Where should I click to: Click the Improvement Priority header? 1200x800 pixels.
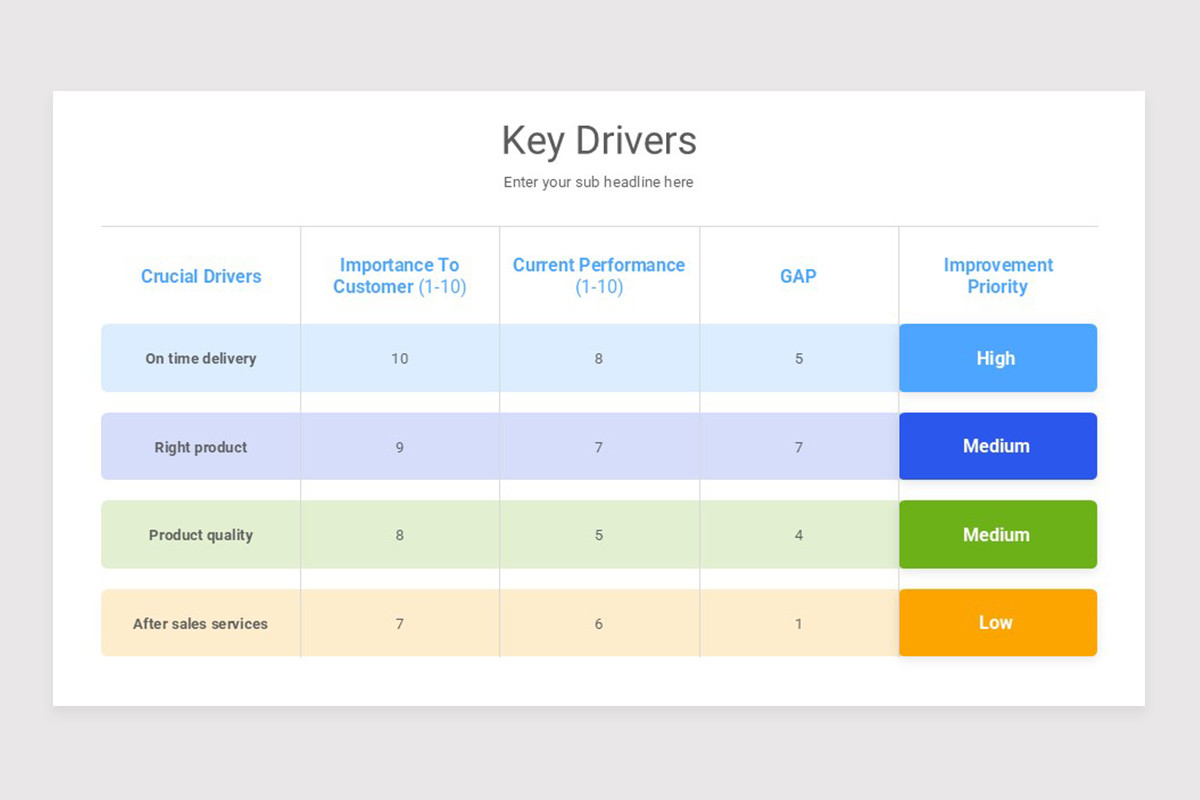point(997,276)
